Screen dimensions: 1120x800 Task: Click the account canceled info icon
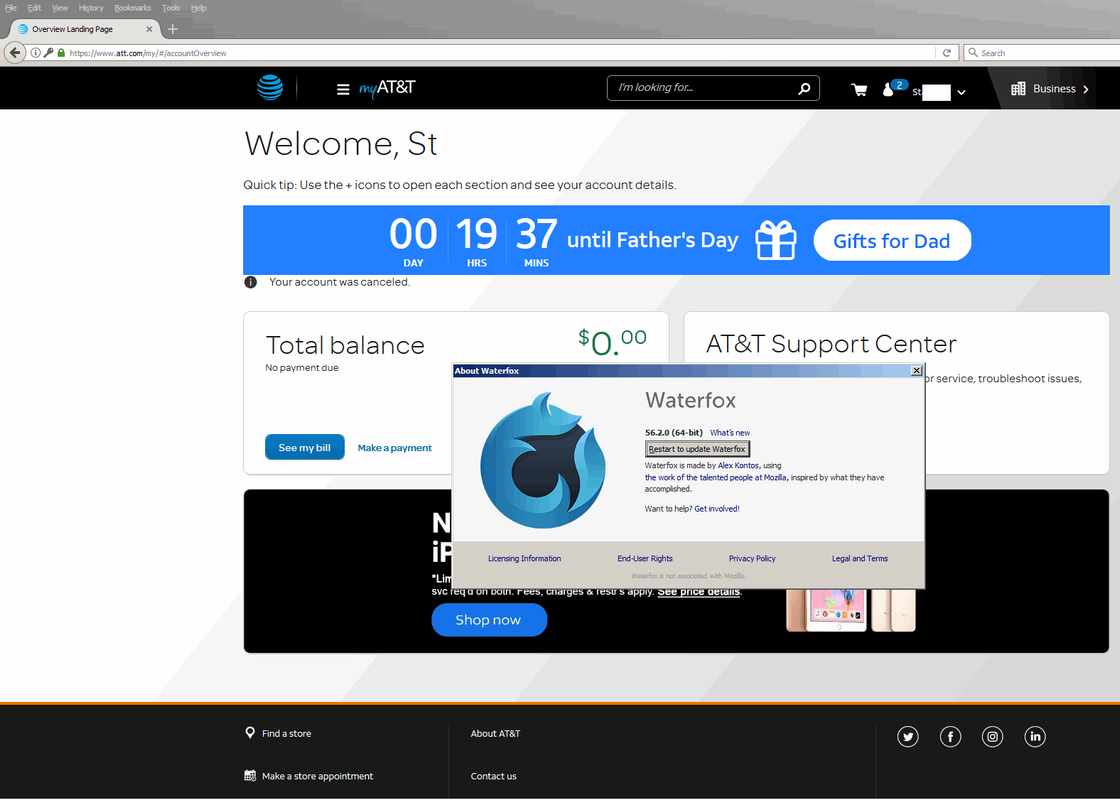(251, 282)
